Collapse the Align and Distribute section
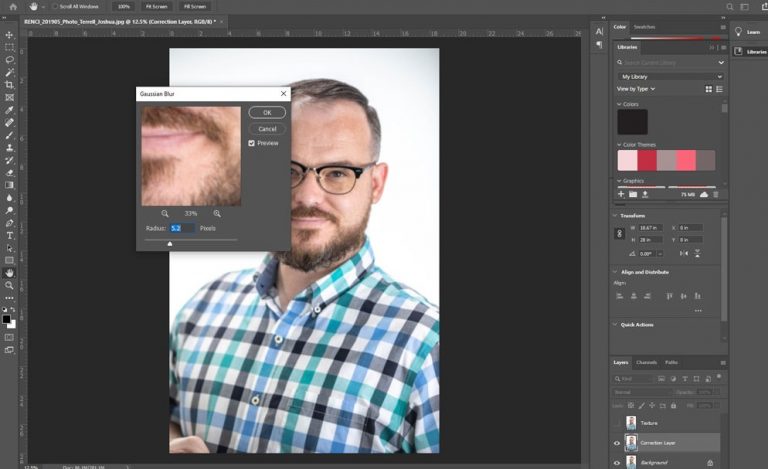The image size is (768, 469). coord(613,272)
